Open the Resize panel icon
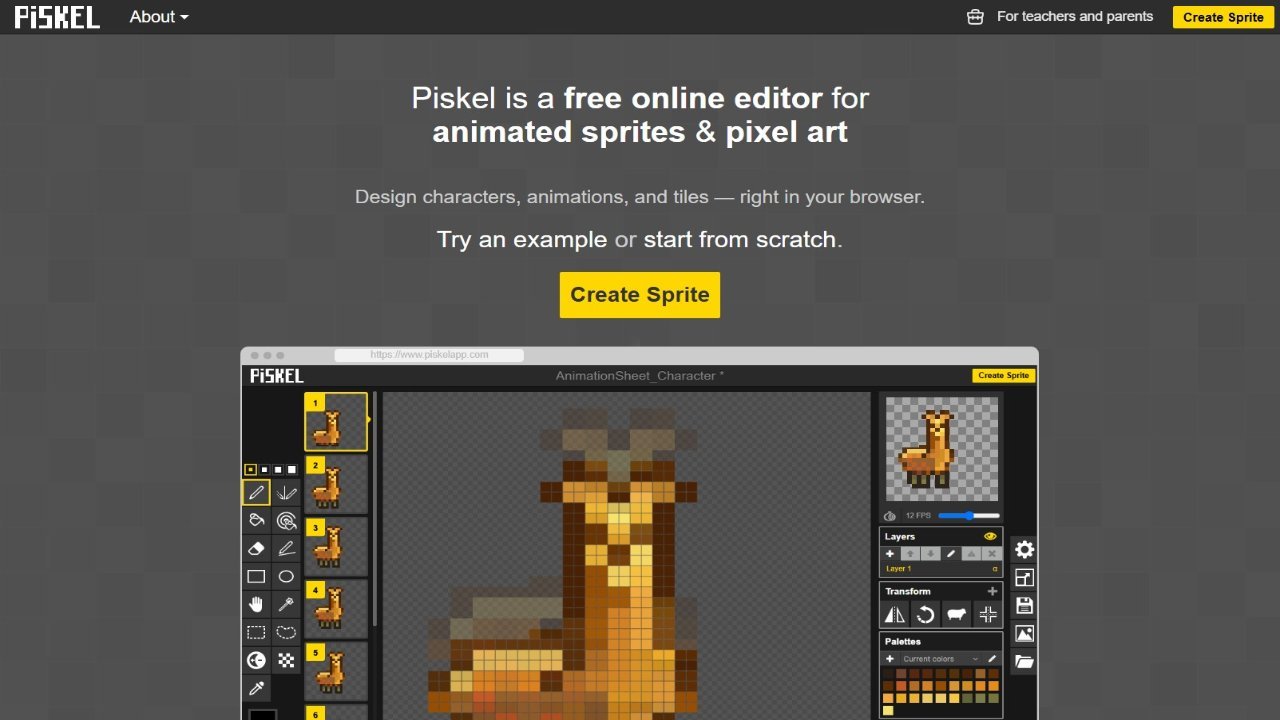1280x720 pixels. (1024, 578)
